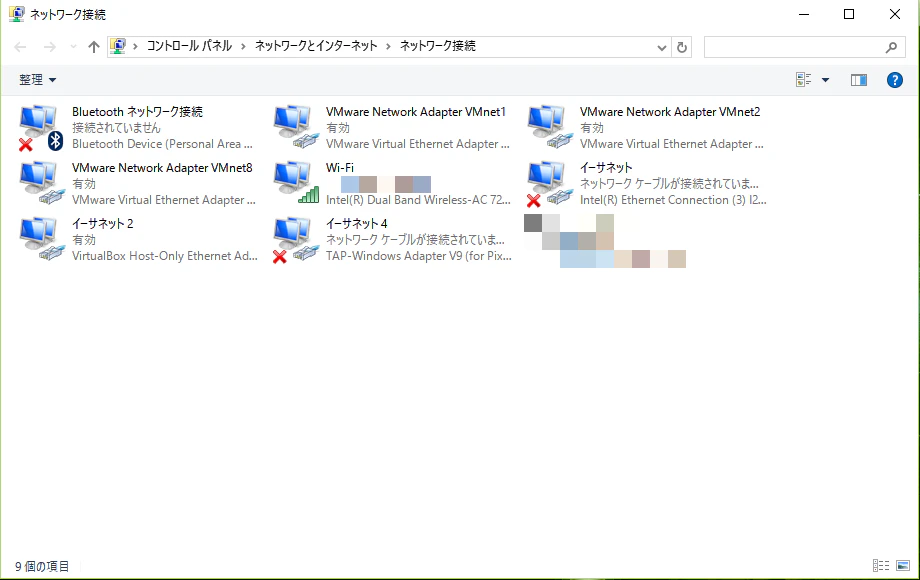
Task: Select the Wi-Fi connection icon
Action: (x=293, y=182)
